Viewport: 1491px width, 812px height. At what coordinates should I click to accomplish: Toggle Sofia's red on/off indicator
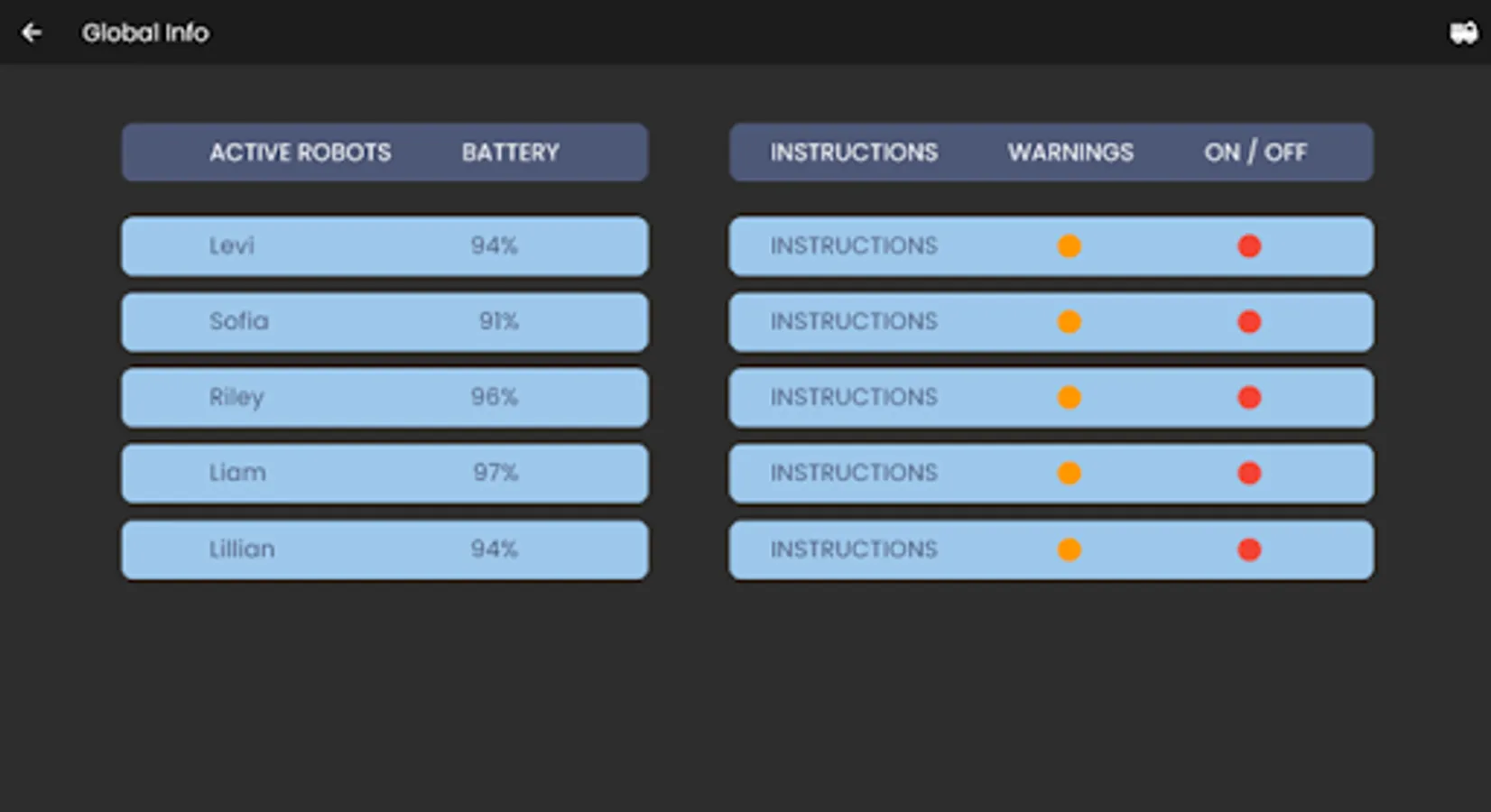1249,321
